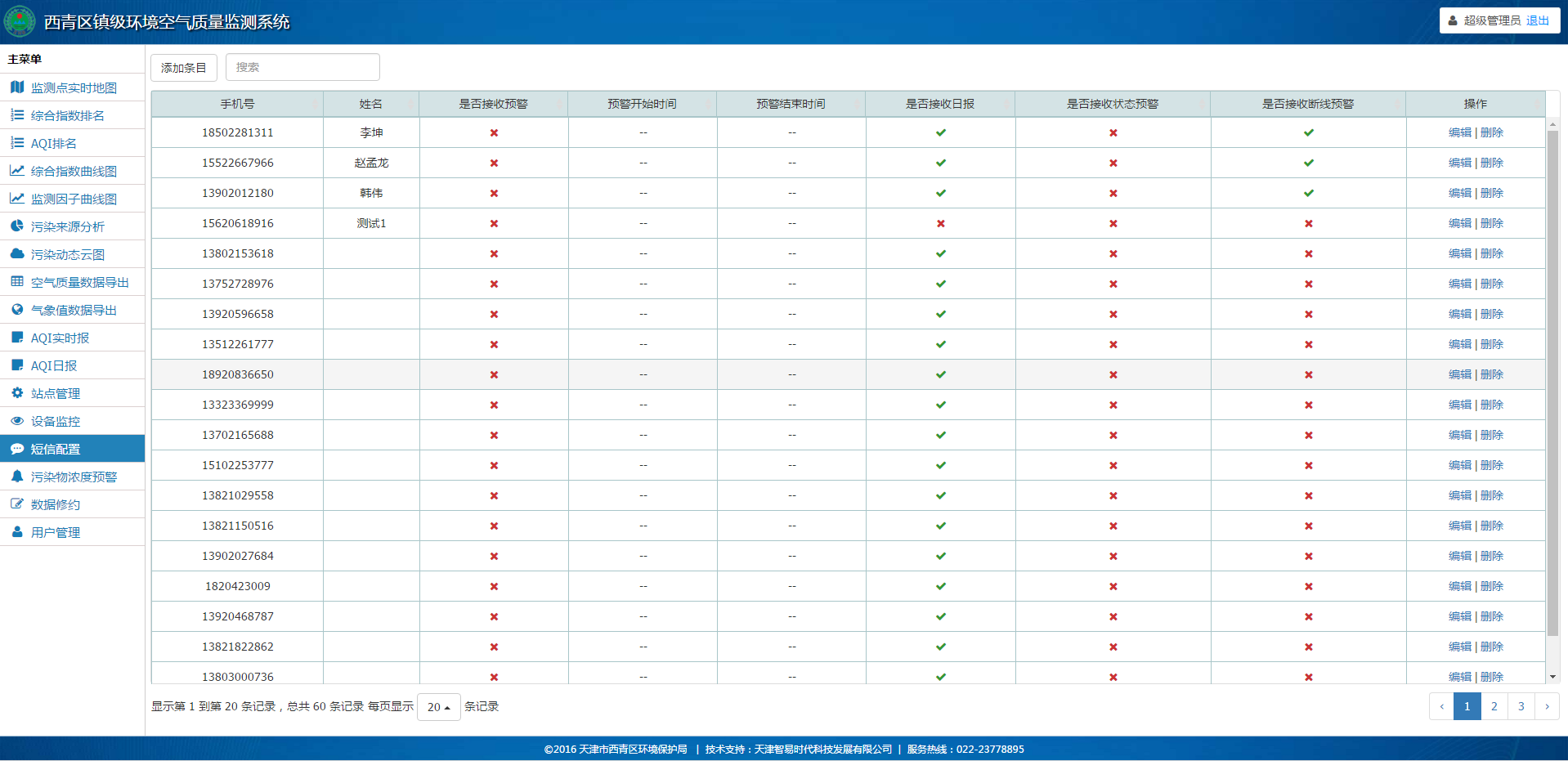
Task: Select 数据修约 in the main menu
Action: point(56,504)
